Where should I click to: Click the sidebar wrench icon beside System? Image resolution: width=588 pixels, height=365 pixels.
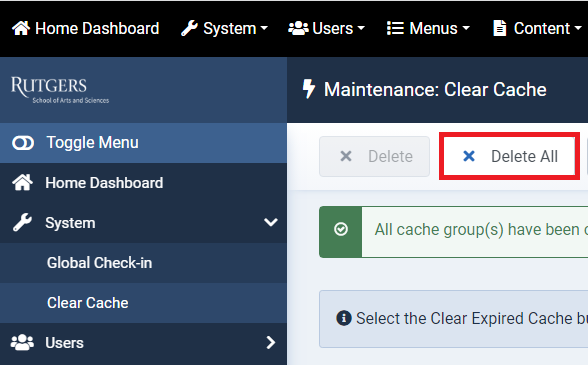(x=22, y=222)
